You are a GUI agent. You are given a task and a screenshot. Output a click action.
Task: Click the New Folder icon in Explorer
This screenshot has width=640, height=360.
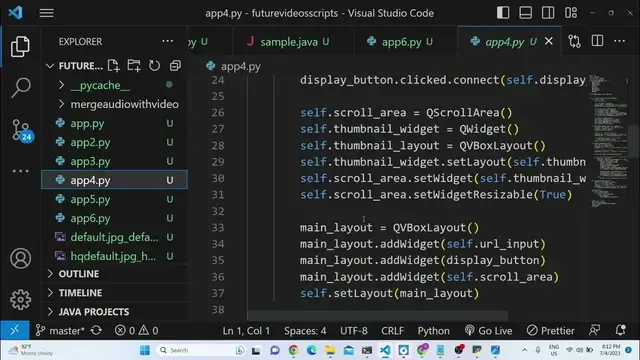tap(133, 66)
